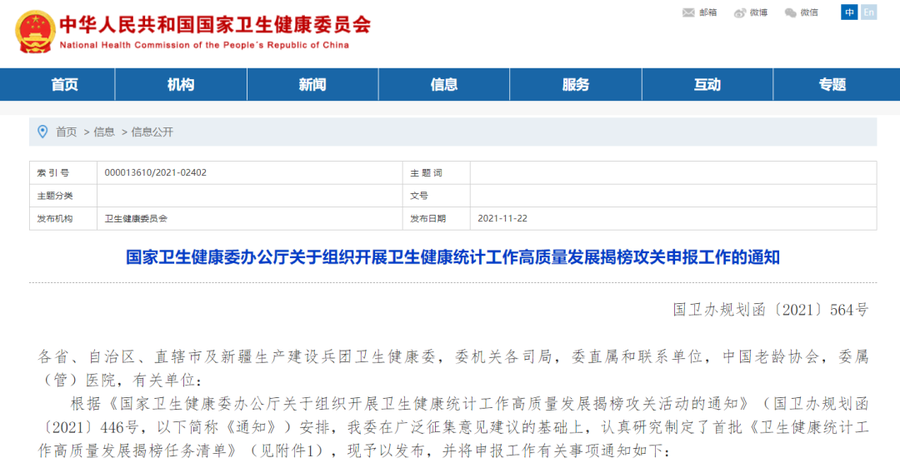Click the 主题分类 label cell
The image size is (900, 463).
[63, 196]
